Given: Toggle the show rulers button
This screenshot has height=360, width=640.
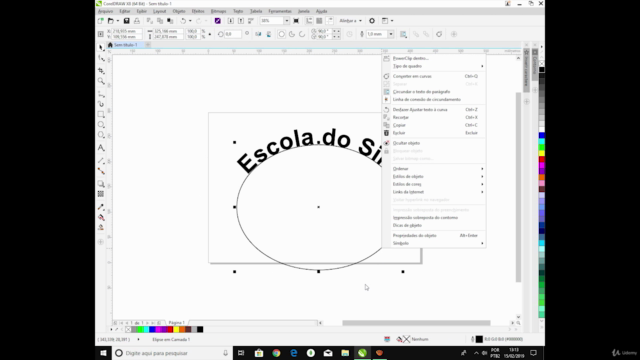Looking at the screenshot, I should tap(309, 21).
